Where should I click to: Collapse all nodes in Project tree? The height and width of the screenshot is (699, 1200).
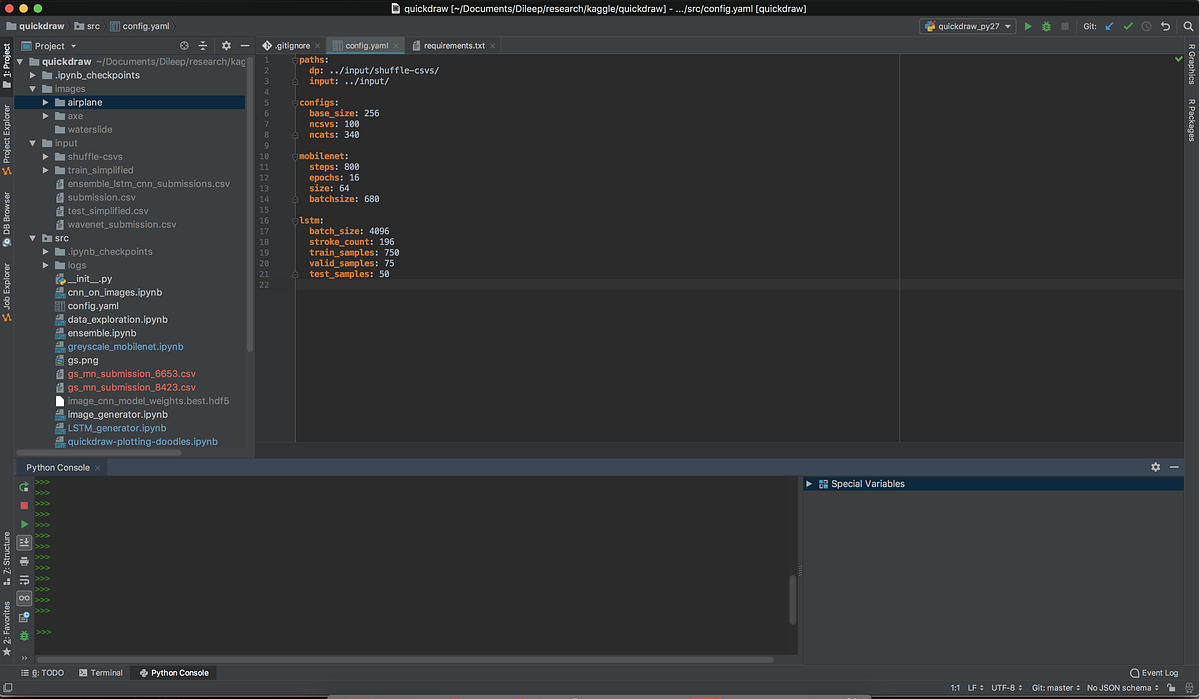tap(202, 45)
